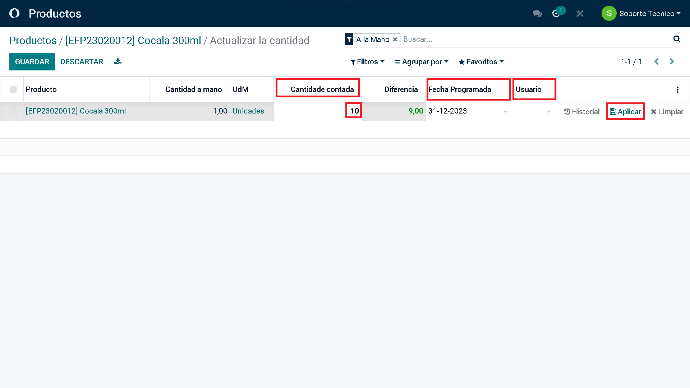Image resolution: width=690 pixels, height=388 pixels.
Task: Expand the Agrupar por dropdown
Action: point(421,62)
